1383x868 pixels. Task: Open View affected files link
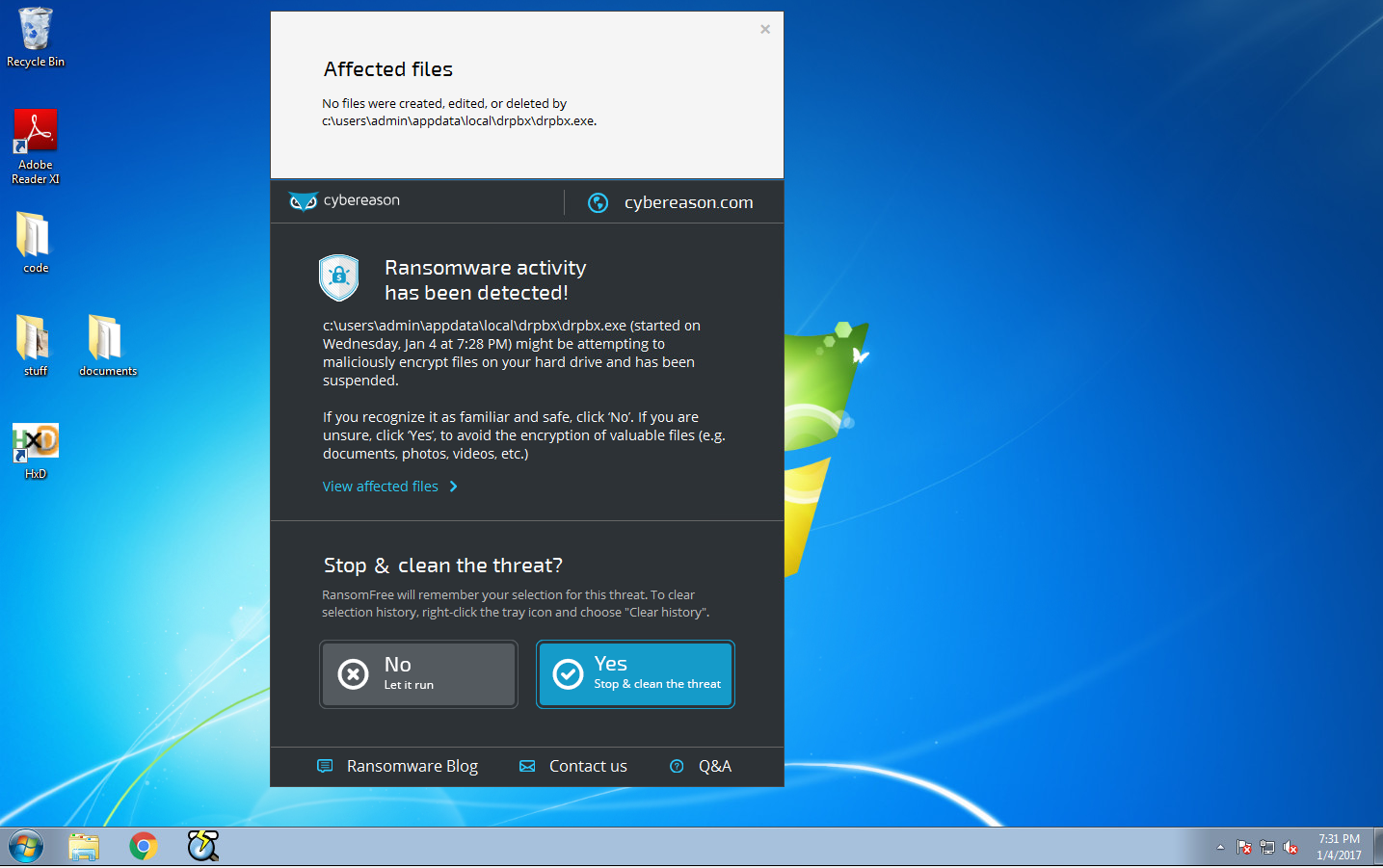coord(381,487)
